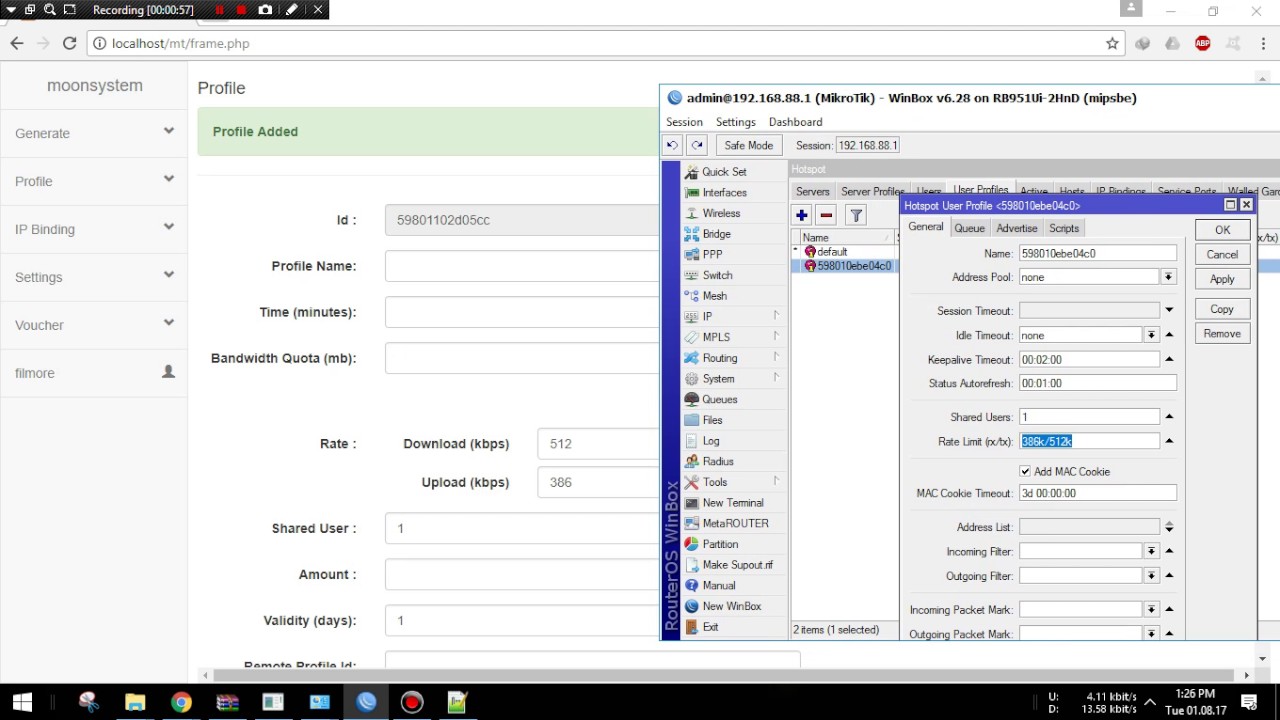Image resolution: width=1280 pixels, height=720 pixels.
Task: Open the Windows Start menu
Action: (x=22, y=702)
